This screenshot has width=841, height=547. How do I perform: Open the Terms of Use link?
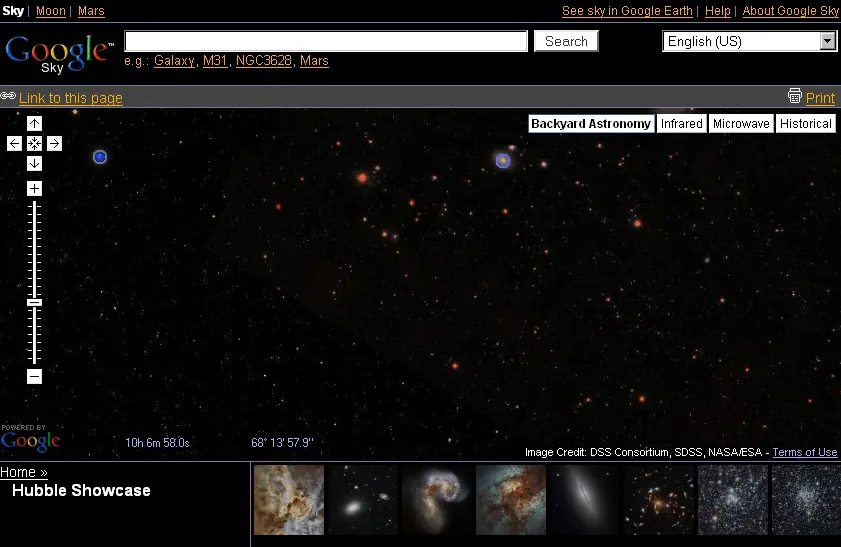pyautogui.click(x=805, y=452)
